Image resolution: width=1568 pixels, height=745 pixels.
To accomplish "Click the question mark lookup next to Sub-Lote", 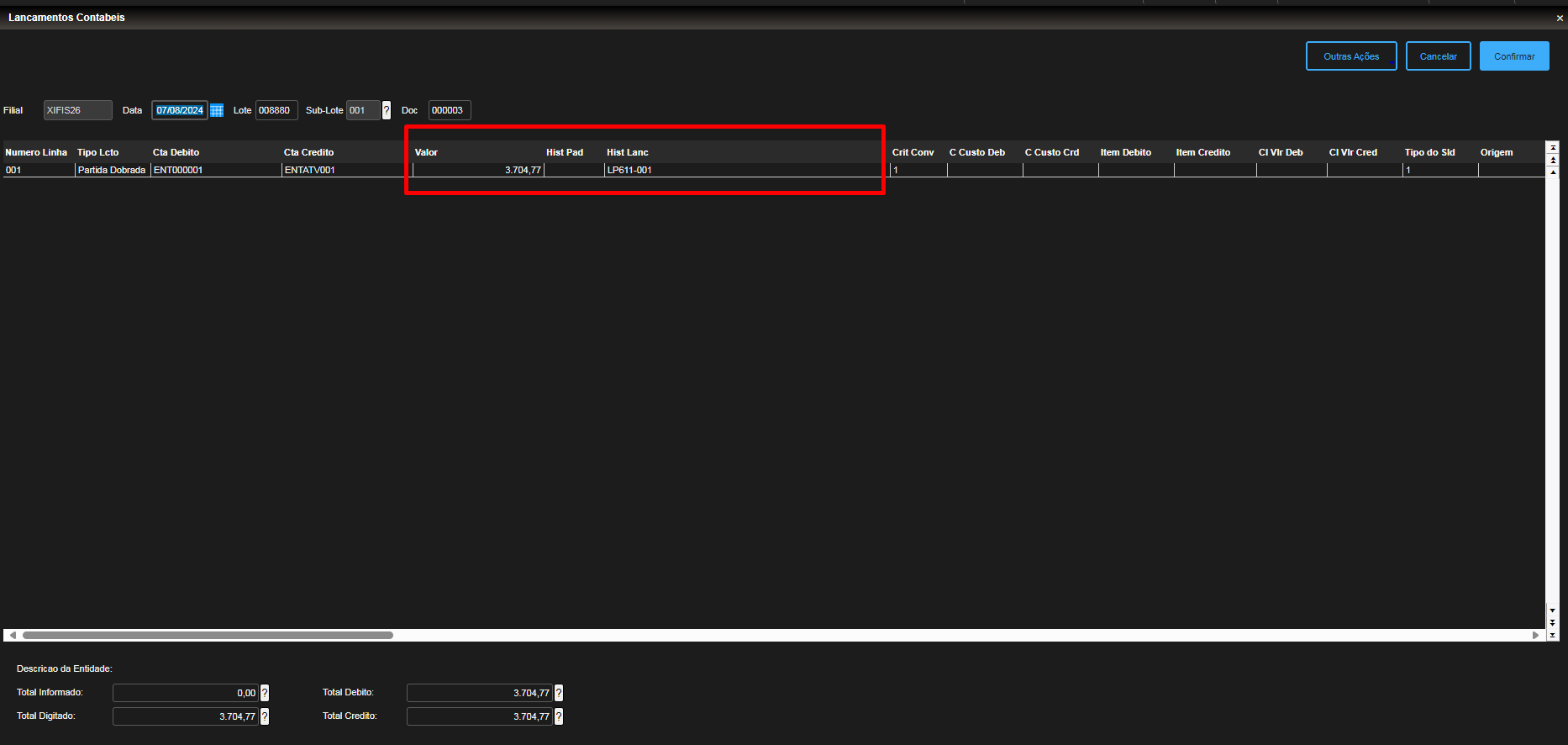I will tap(387, 110).
